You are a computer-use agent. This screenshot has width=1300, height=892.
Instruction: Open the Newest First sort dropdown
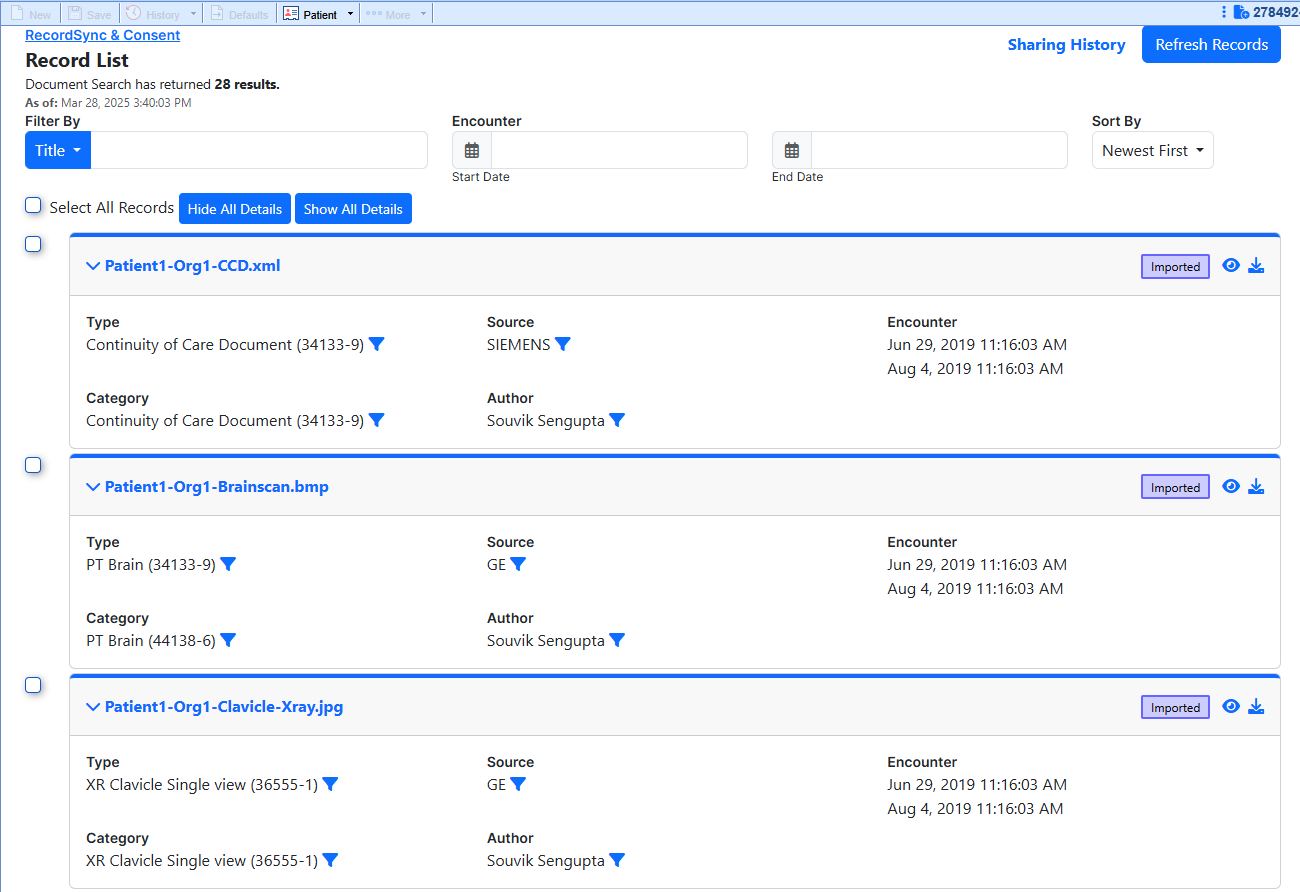[x=1153, y=150]
